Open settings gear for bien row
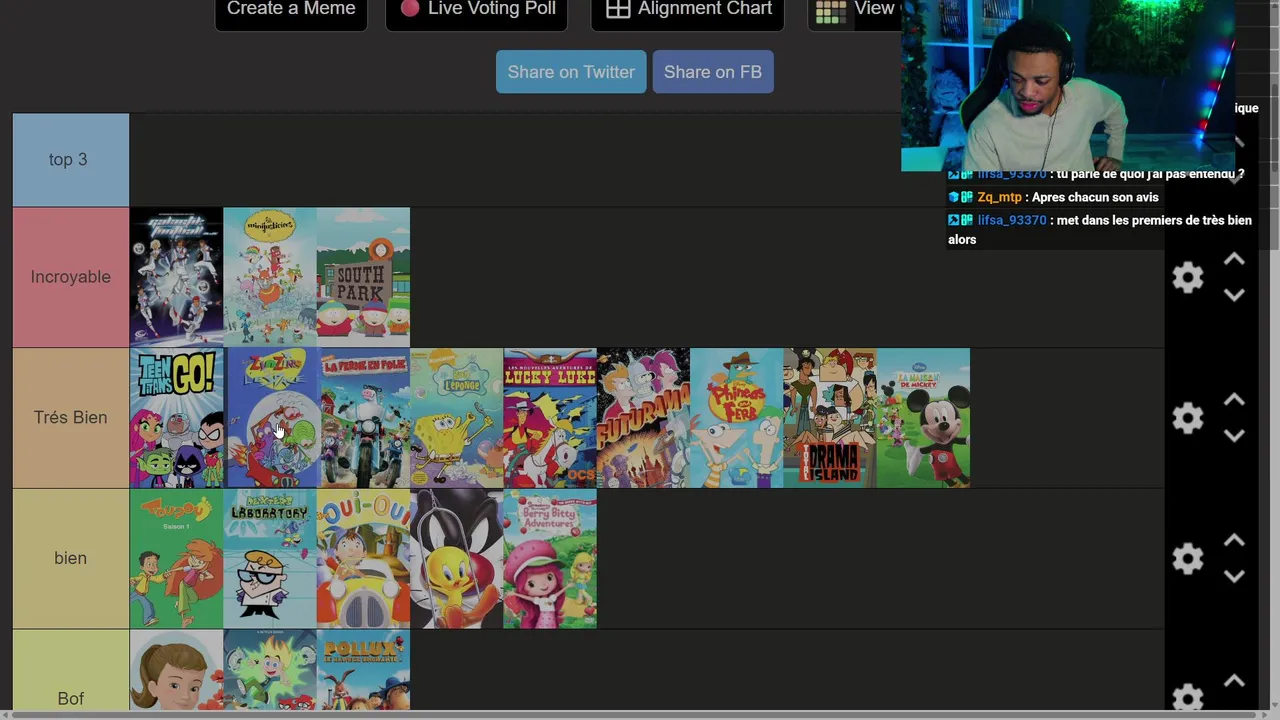1280x720 pixels. [1187, 558]
